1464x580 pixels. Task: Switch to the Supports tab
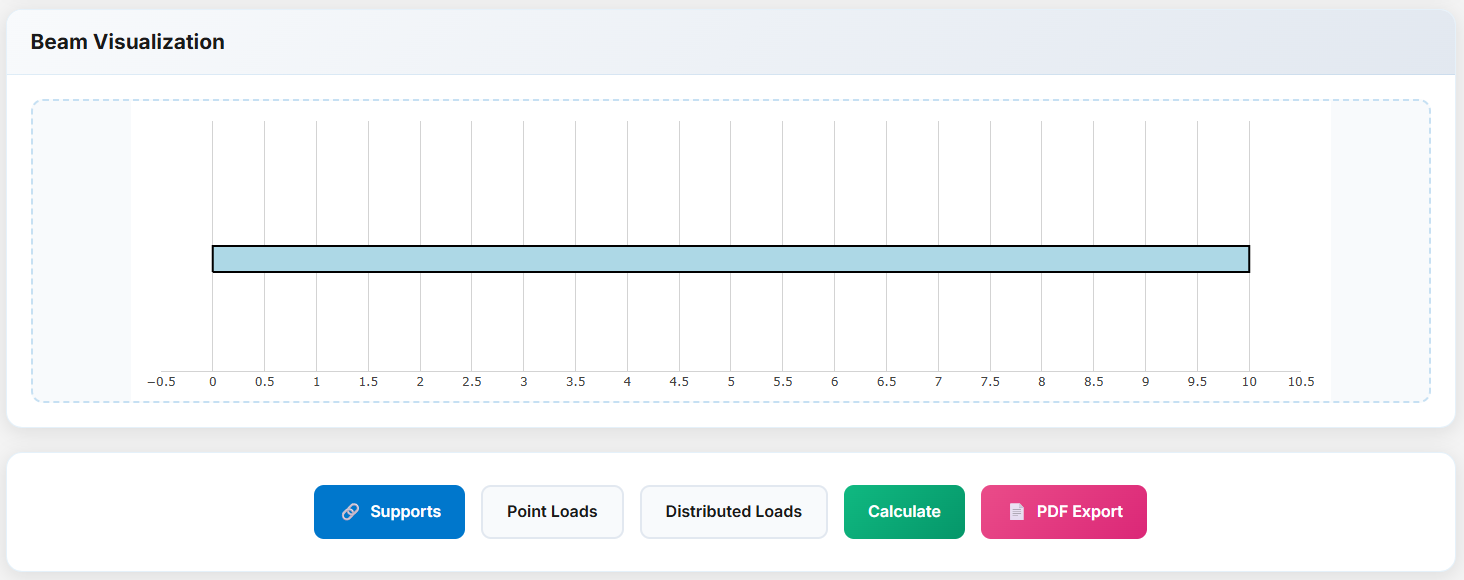(x=389, y=512)
